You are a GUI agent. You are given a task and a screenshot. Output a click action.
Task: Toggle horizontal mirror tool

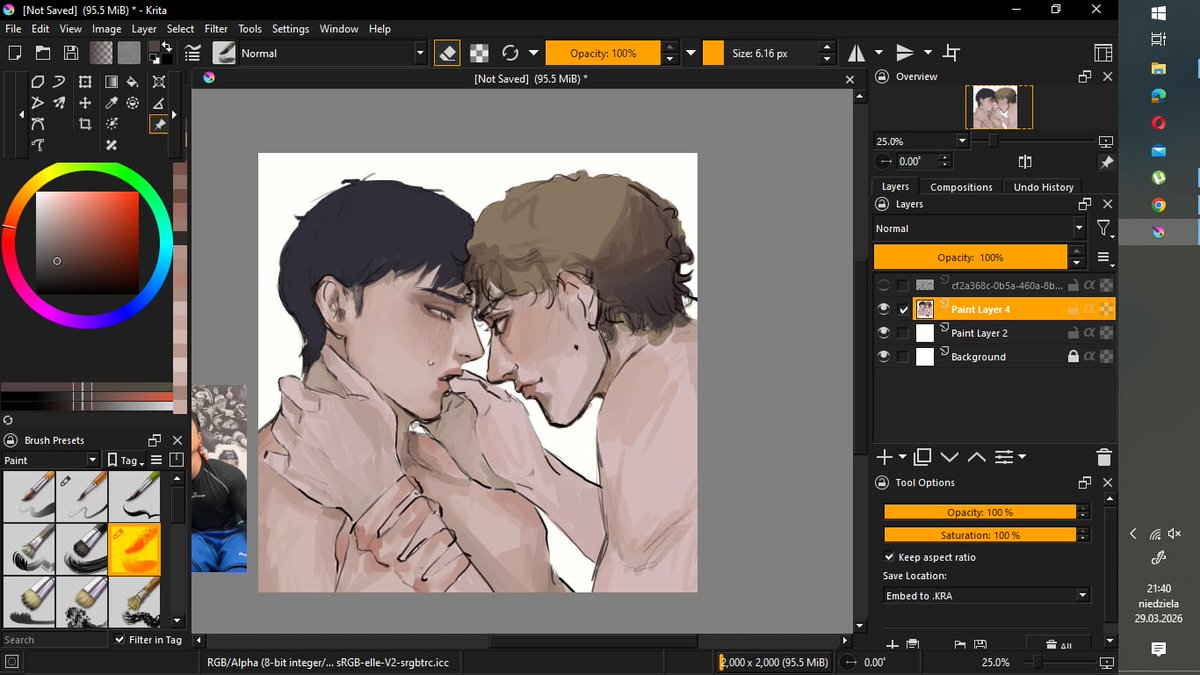click(857, 53)
